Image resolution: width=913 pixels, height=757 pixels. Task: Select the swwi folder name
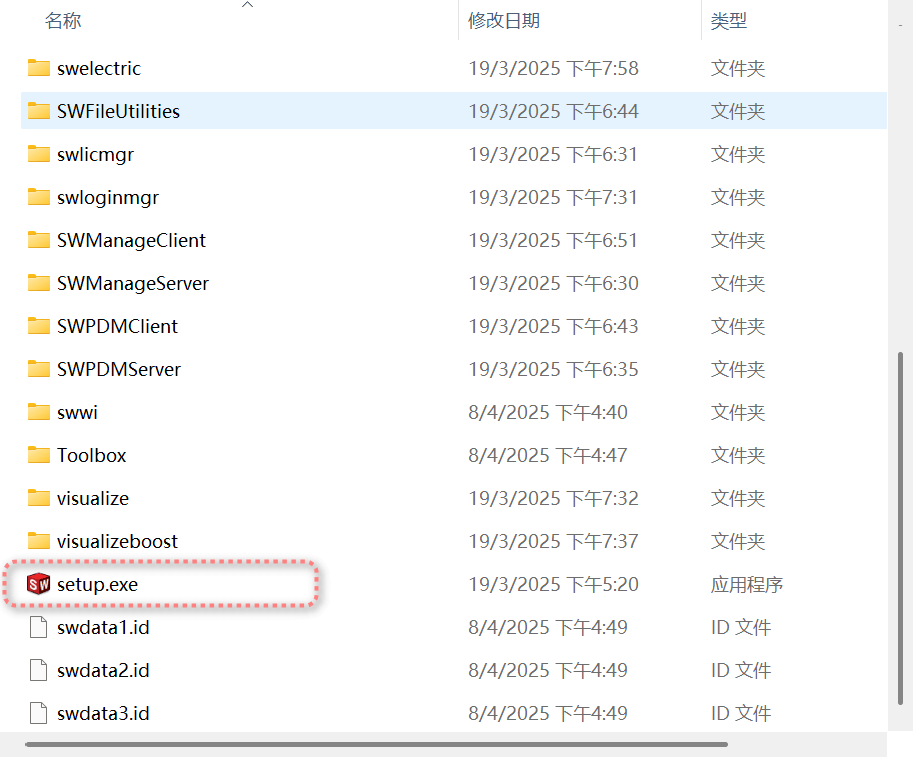click(77, 412)
